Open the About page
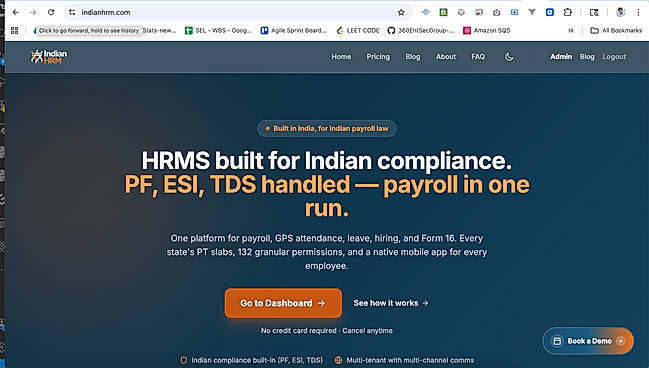Screen dimensions: 649x368 point(446,57)
